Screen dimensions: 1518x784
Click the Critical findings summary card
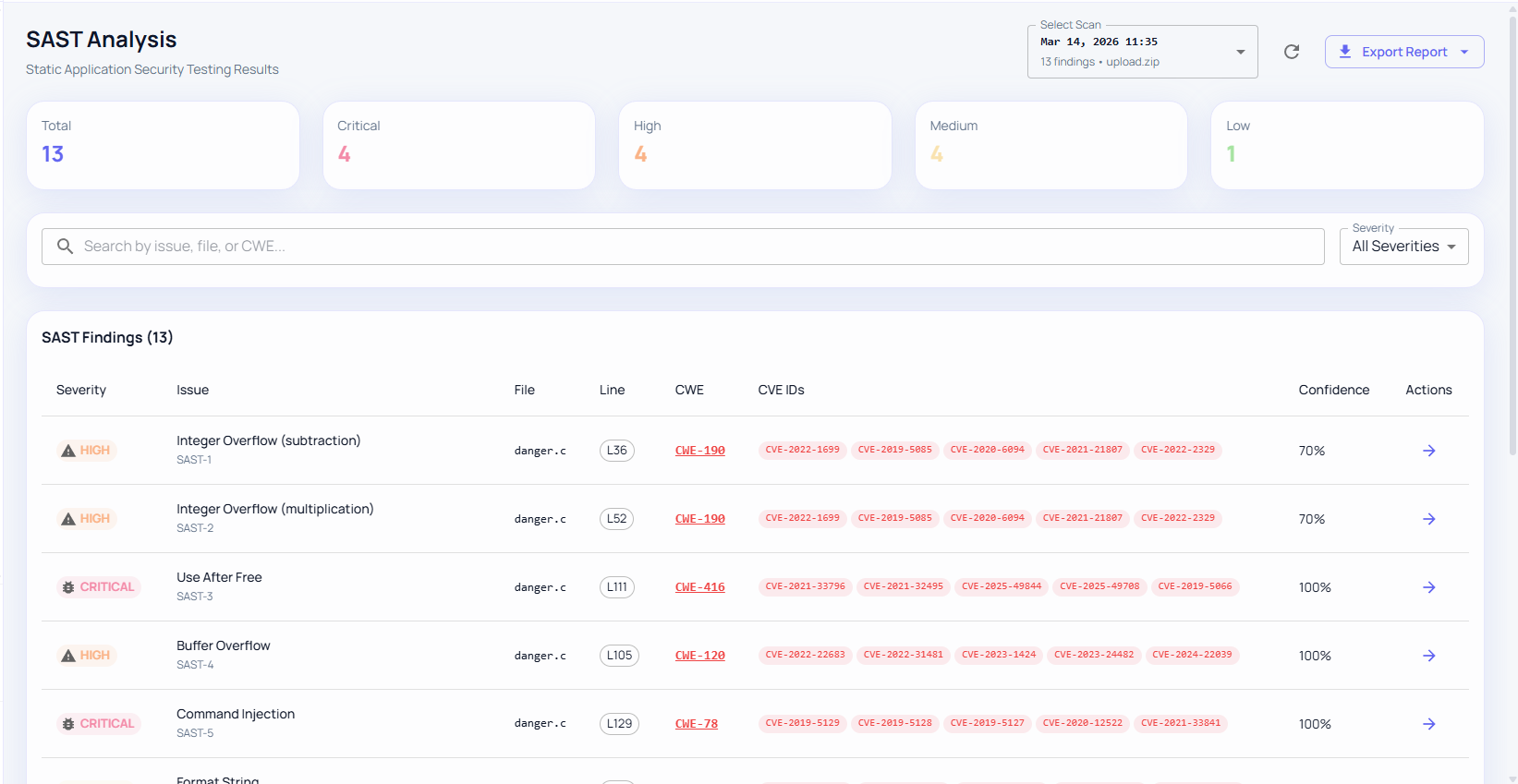[458, 145]
